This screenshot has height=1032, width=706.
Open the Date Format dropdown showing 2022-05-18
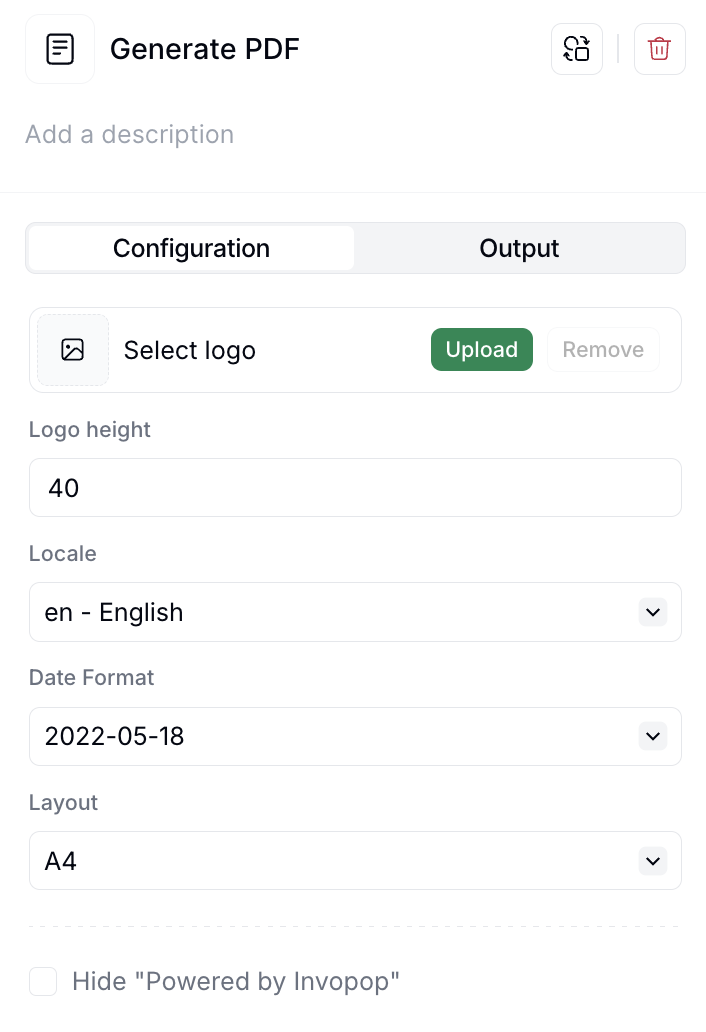(355, 736)
